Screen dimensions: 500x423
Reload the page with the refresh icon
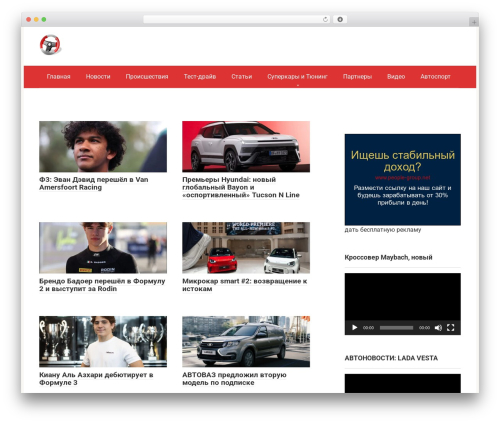click(x=325, y=19)
